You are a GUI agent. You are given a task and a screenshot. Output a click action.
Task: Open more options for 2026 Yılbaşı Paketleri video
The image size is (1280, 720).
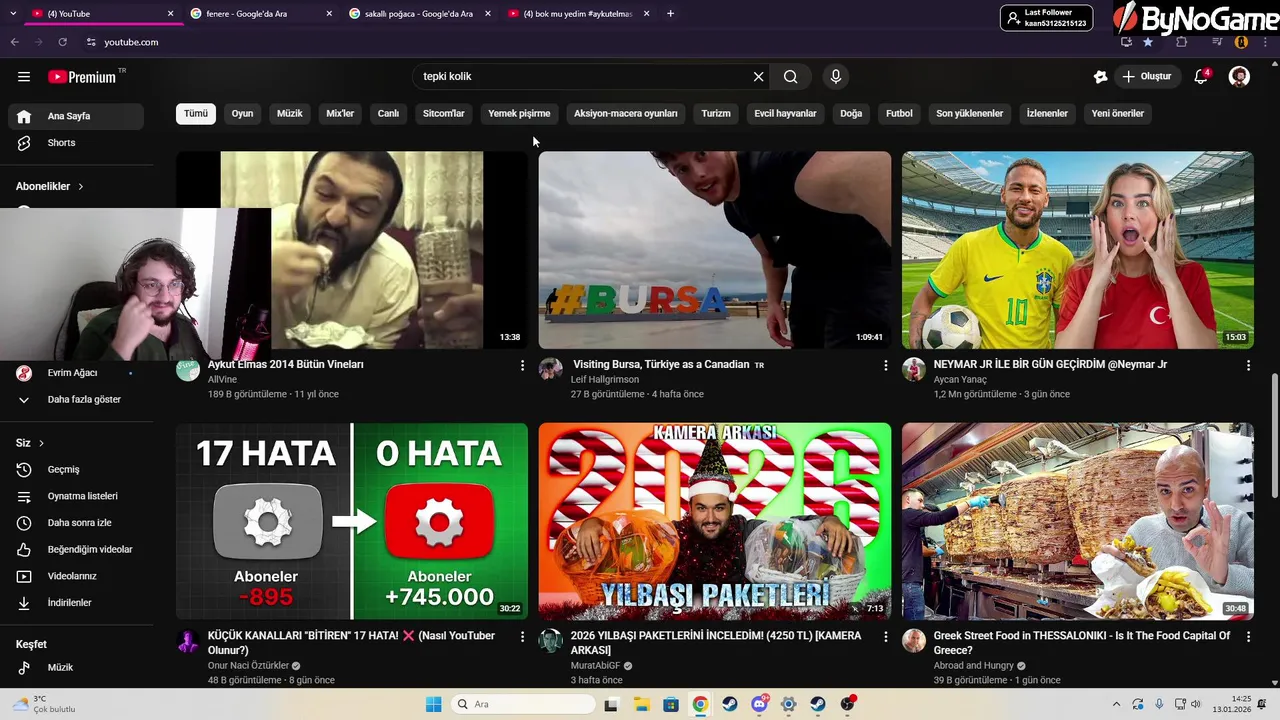tap(885, 637)
